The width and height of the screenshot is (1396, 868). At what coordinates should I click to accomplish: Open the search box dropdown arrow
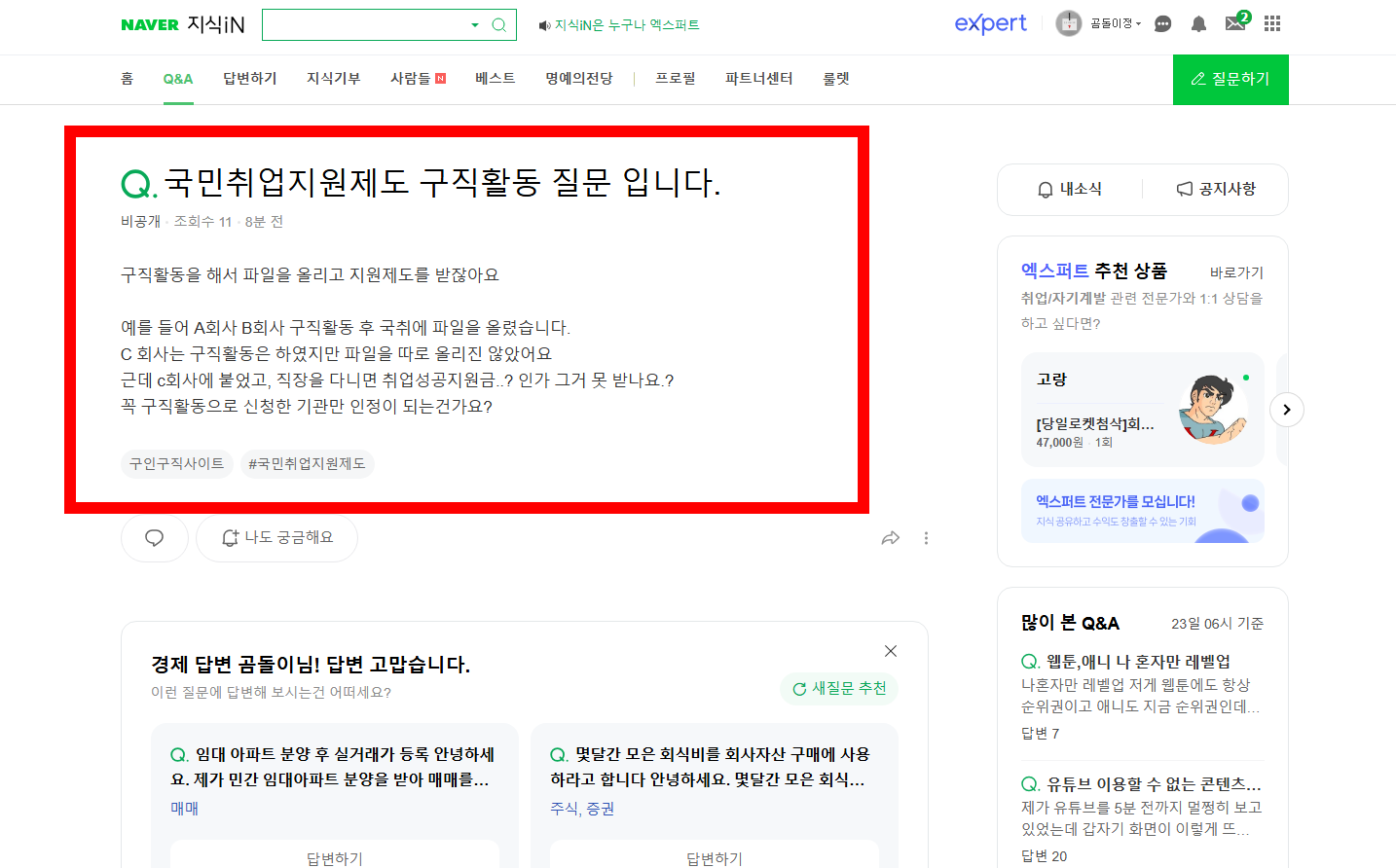tap(475, 25)
